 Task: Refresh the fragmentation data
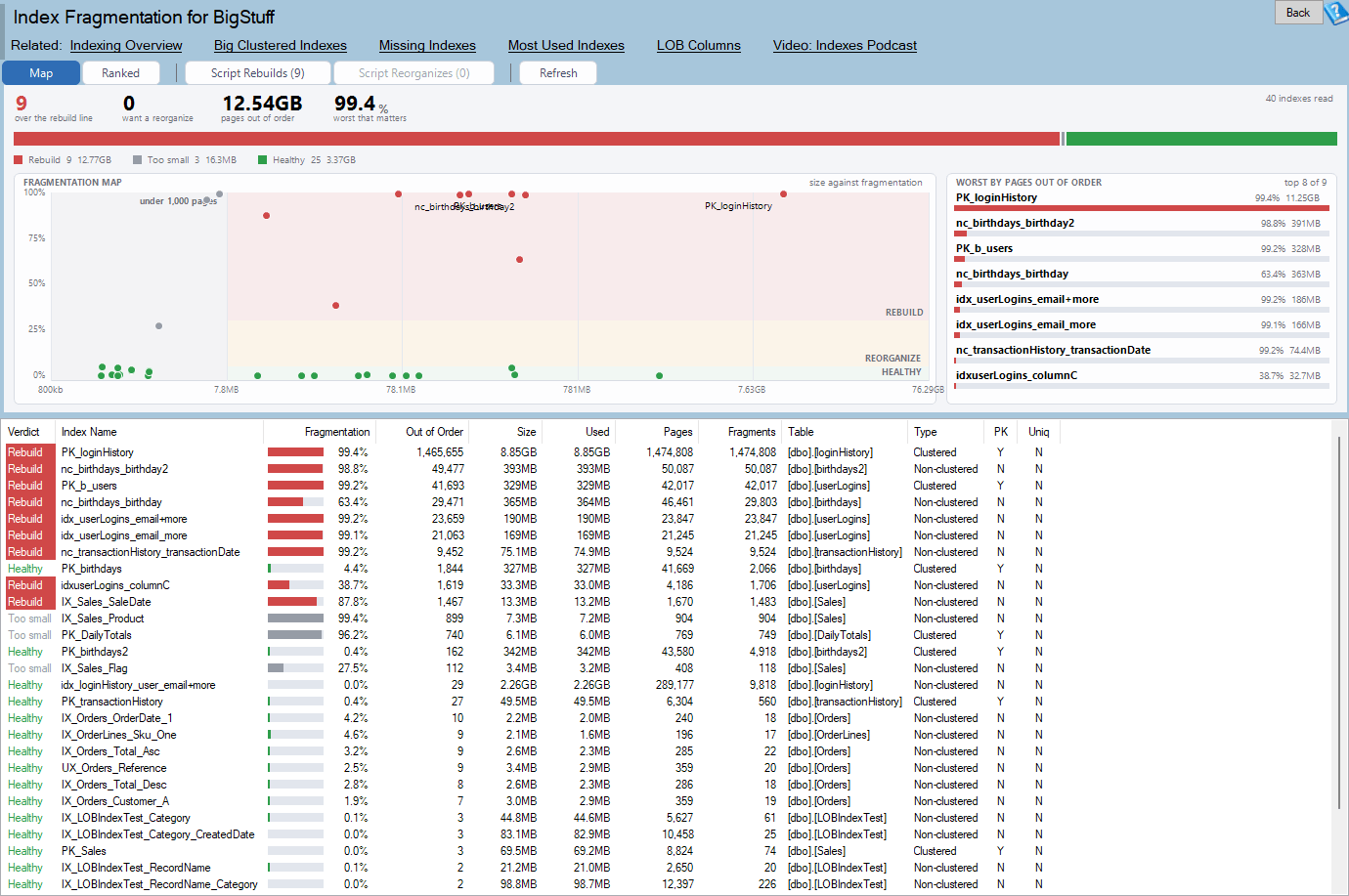(x=558, y=73)
